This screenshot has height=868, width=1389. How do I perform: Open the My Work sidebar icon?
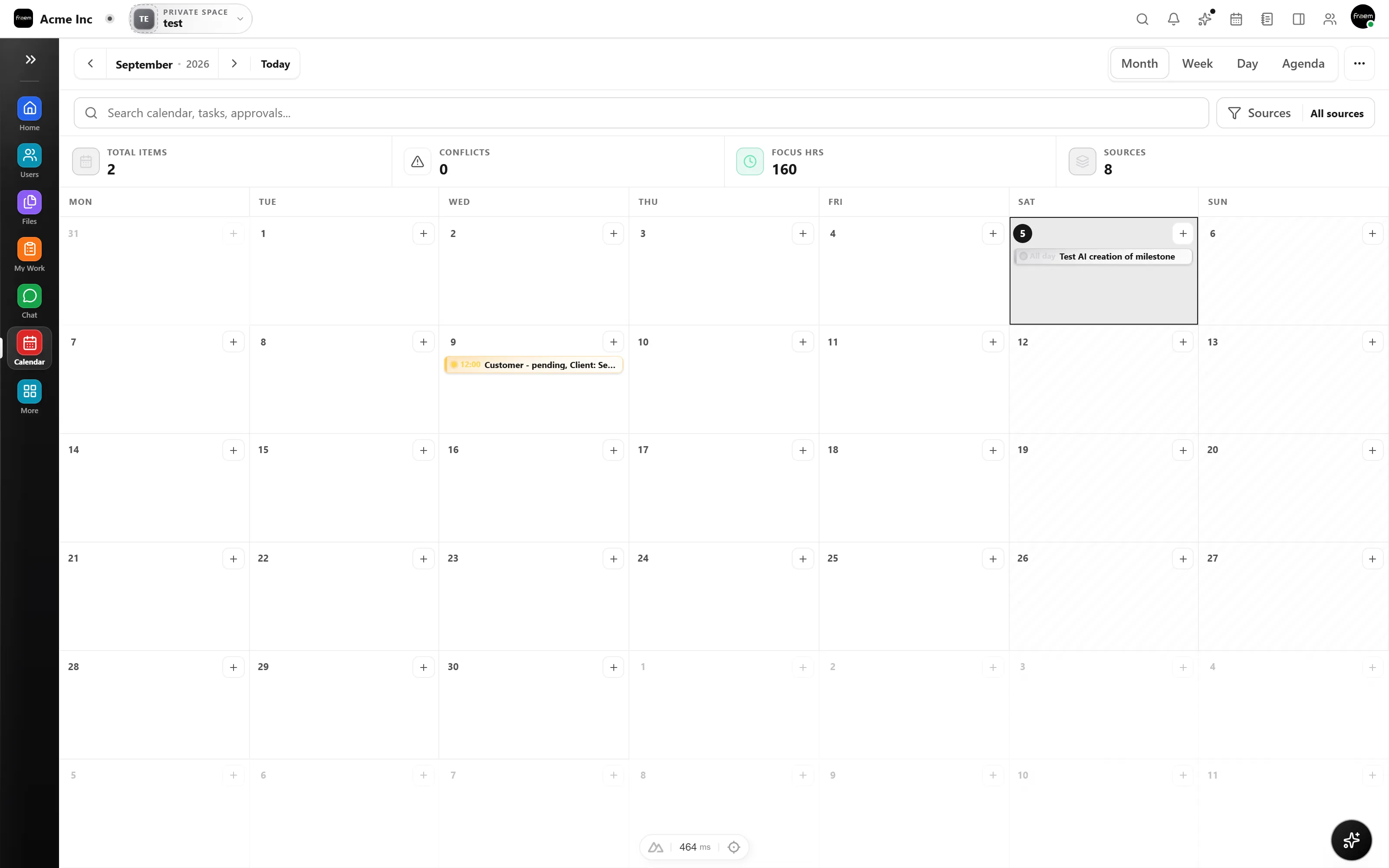tap(29, 255)
